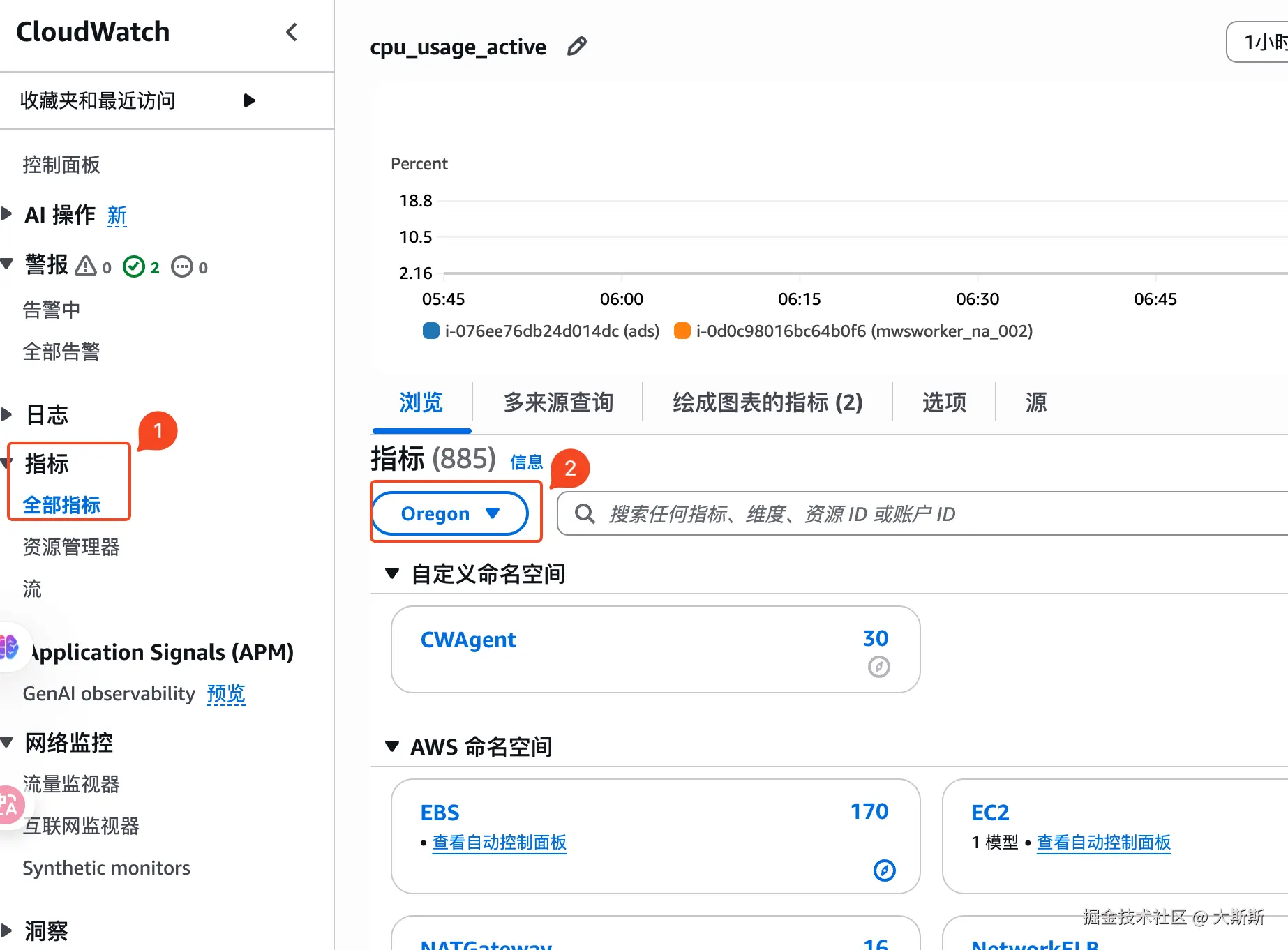Collapse the 警报 section arrow
The image size is (1288, 950).
point(7,264)
